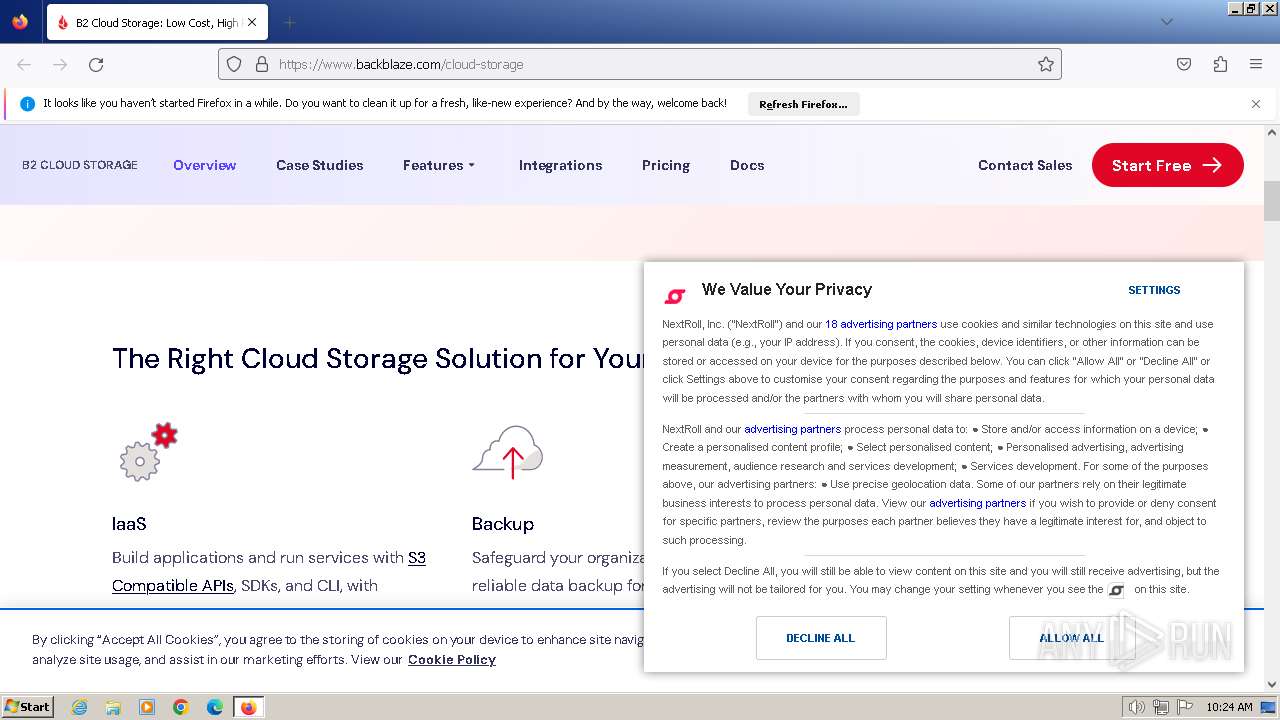Image resolution: width=1280 pixels, height=720 pixels.
Task: Click the Refresh Firefox button
Action: pos(803,104)
